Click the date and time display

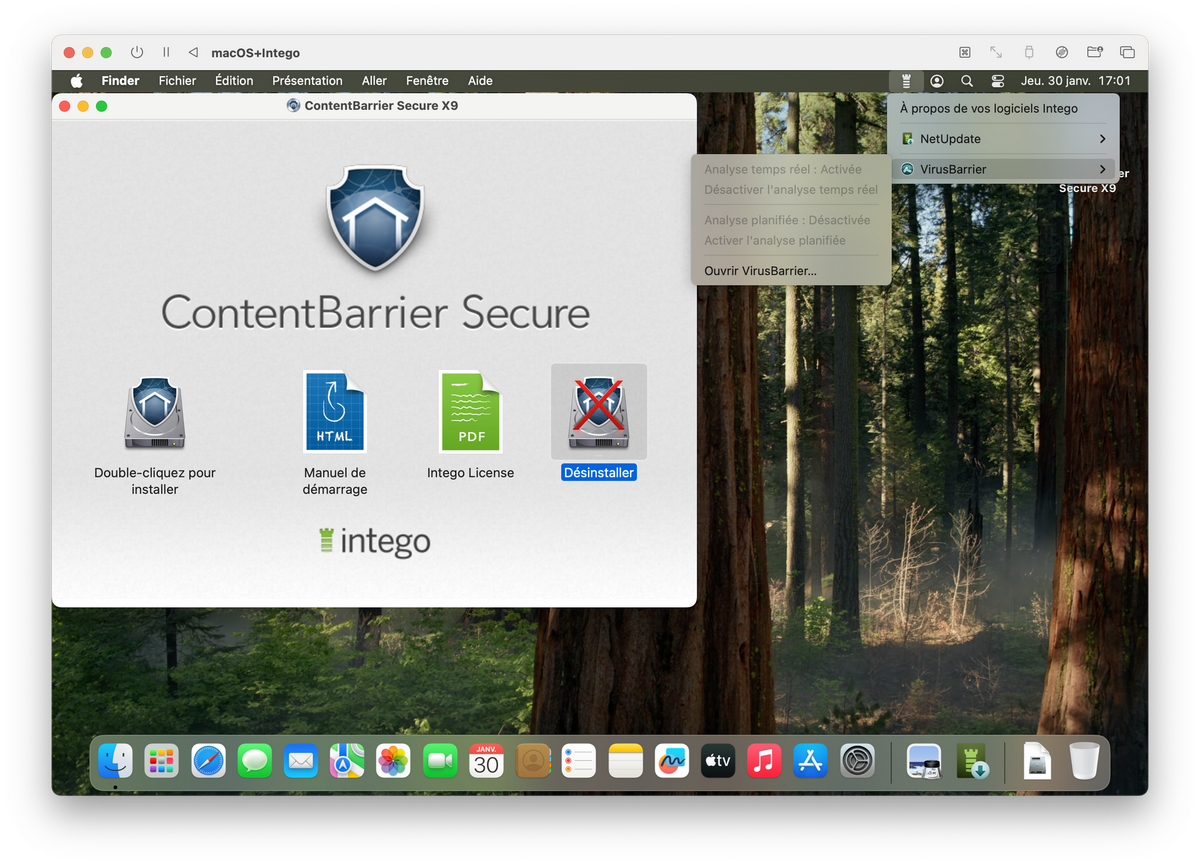1075,81
